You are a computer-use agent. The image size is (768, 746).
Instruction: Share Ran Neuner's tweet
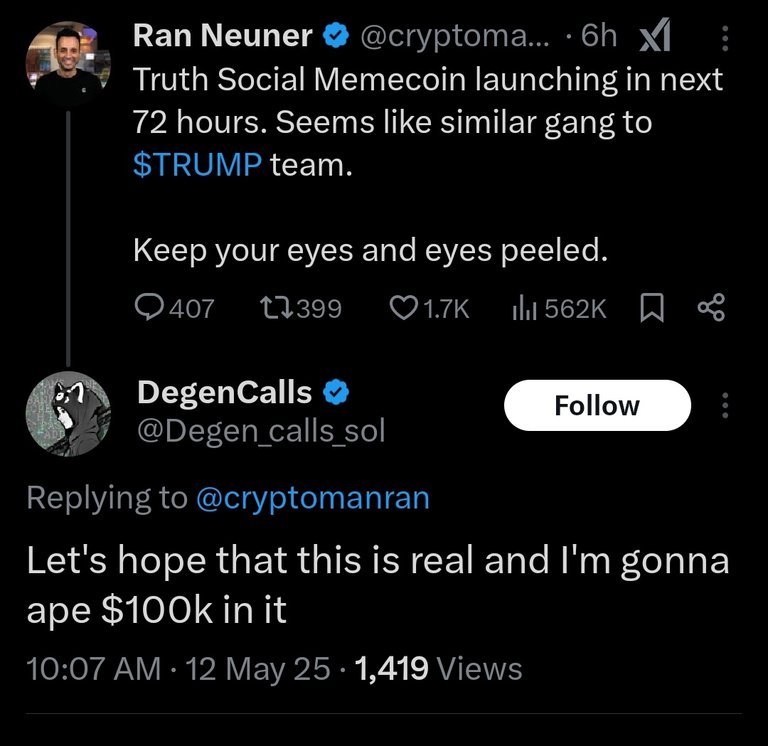711,307
